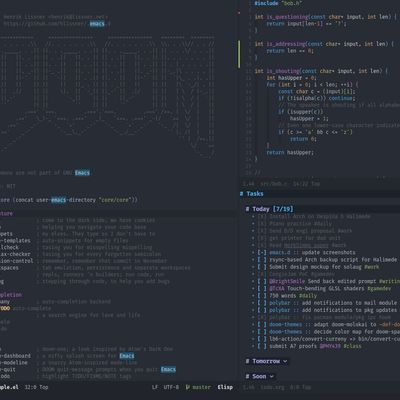Click emacs match in user-emacs-directory

point(58,200)
